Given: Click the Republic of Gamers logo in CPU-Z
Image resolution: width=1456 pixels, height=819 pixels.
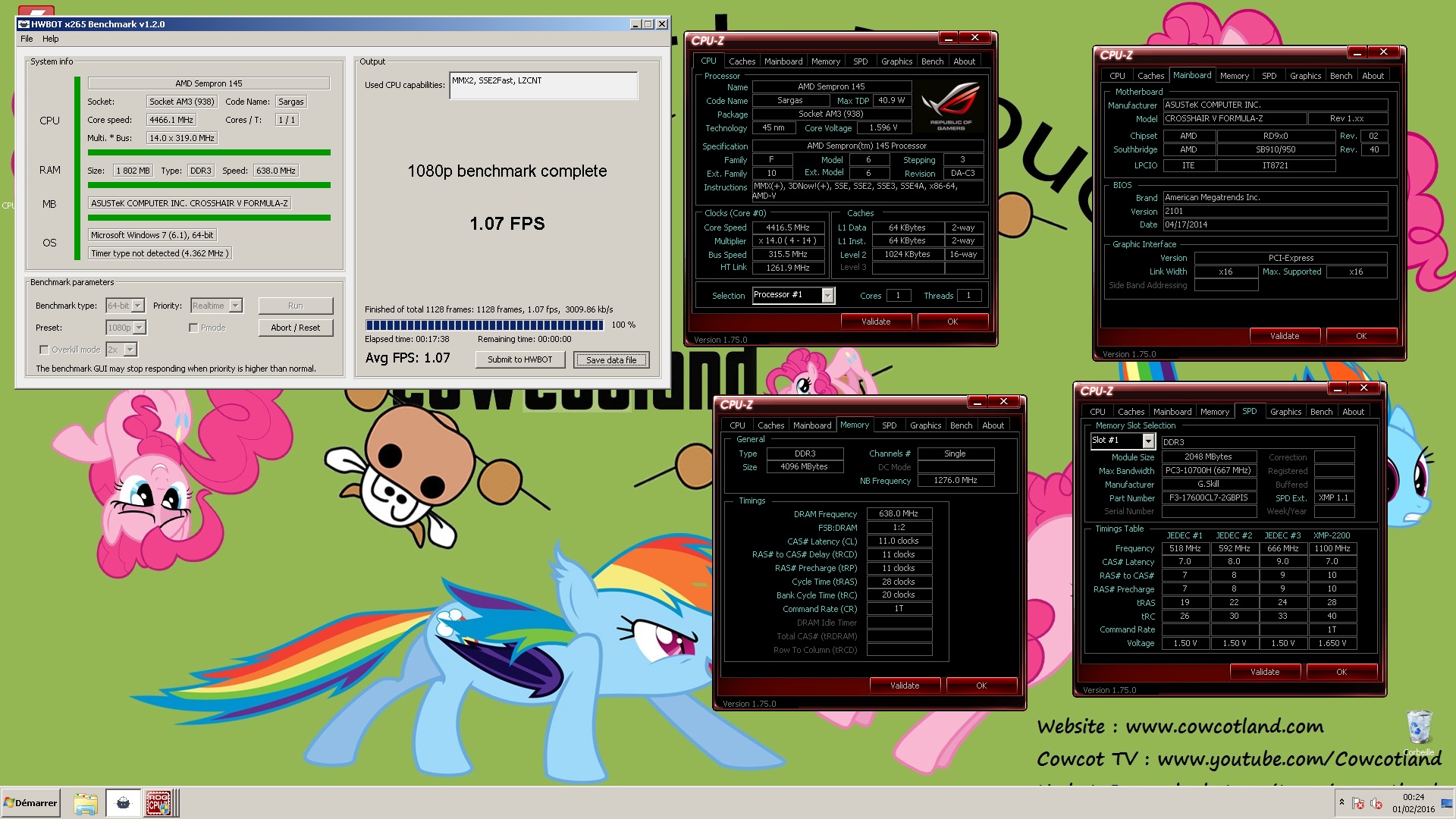Looking at the screenshot, I should pyautogui.click(x=950, y=105).
